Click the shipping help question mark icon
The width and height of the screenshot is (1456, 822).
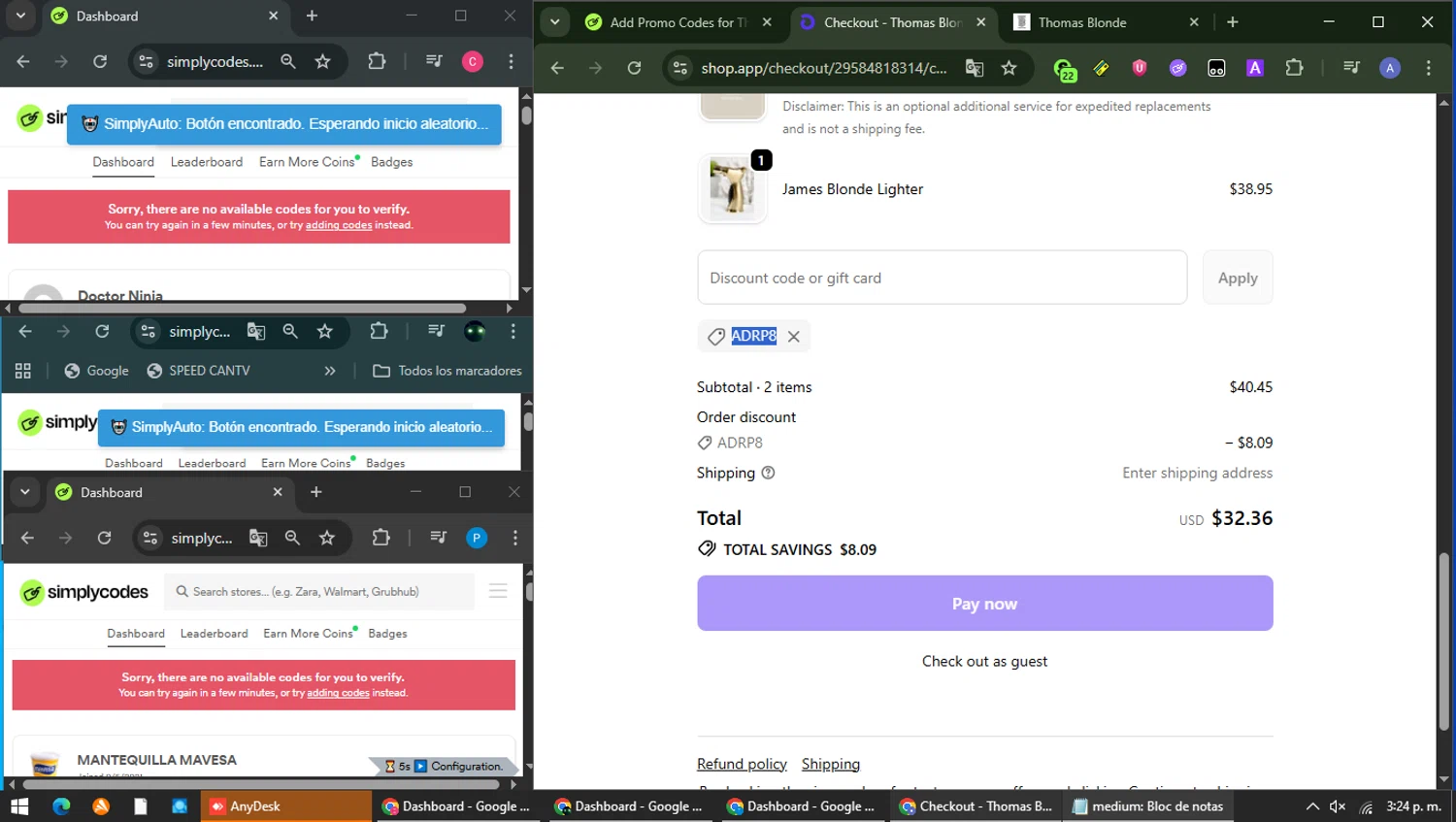pos(768,473)
